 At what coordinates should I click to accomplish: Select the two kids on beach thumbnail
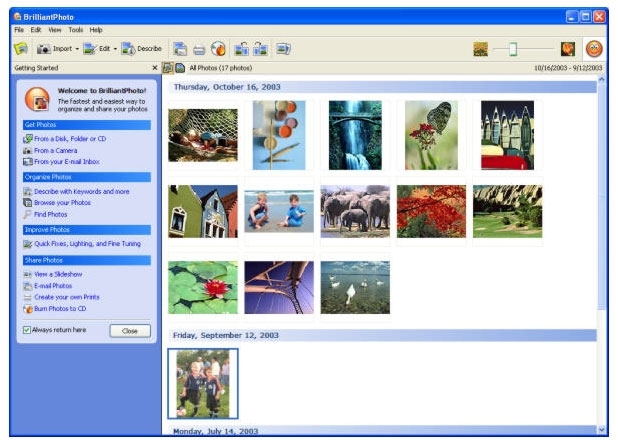coord(279,211)
